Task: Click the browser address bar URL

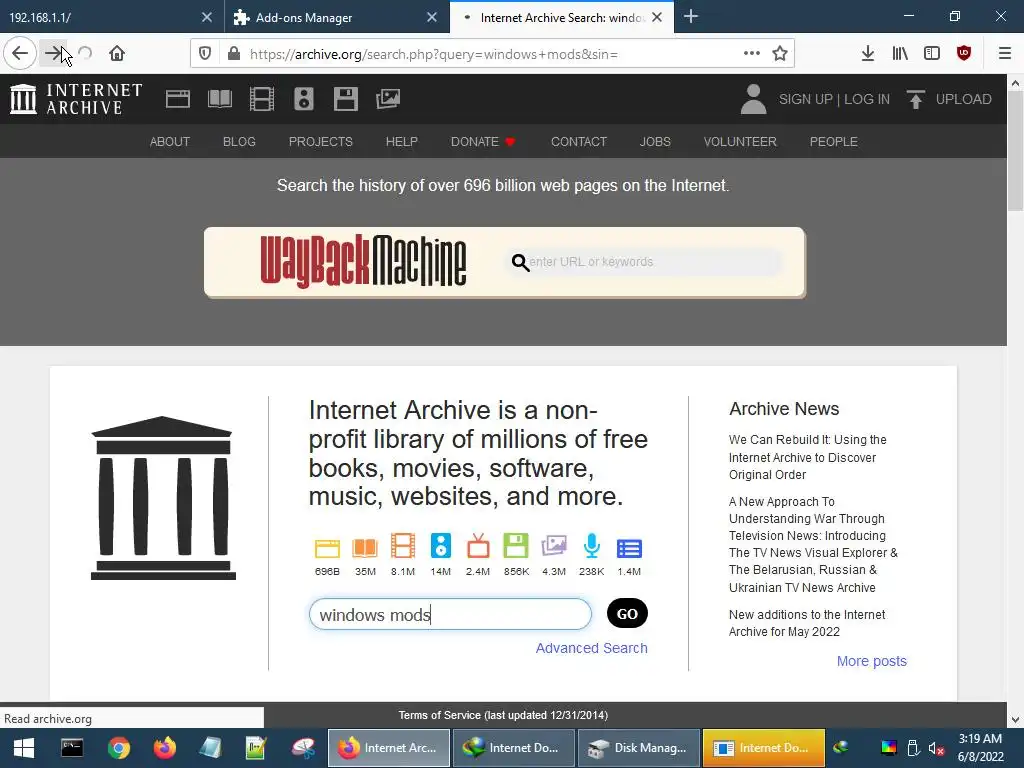Action: pyautogui.click(x=434, y=54)
